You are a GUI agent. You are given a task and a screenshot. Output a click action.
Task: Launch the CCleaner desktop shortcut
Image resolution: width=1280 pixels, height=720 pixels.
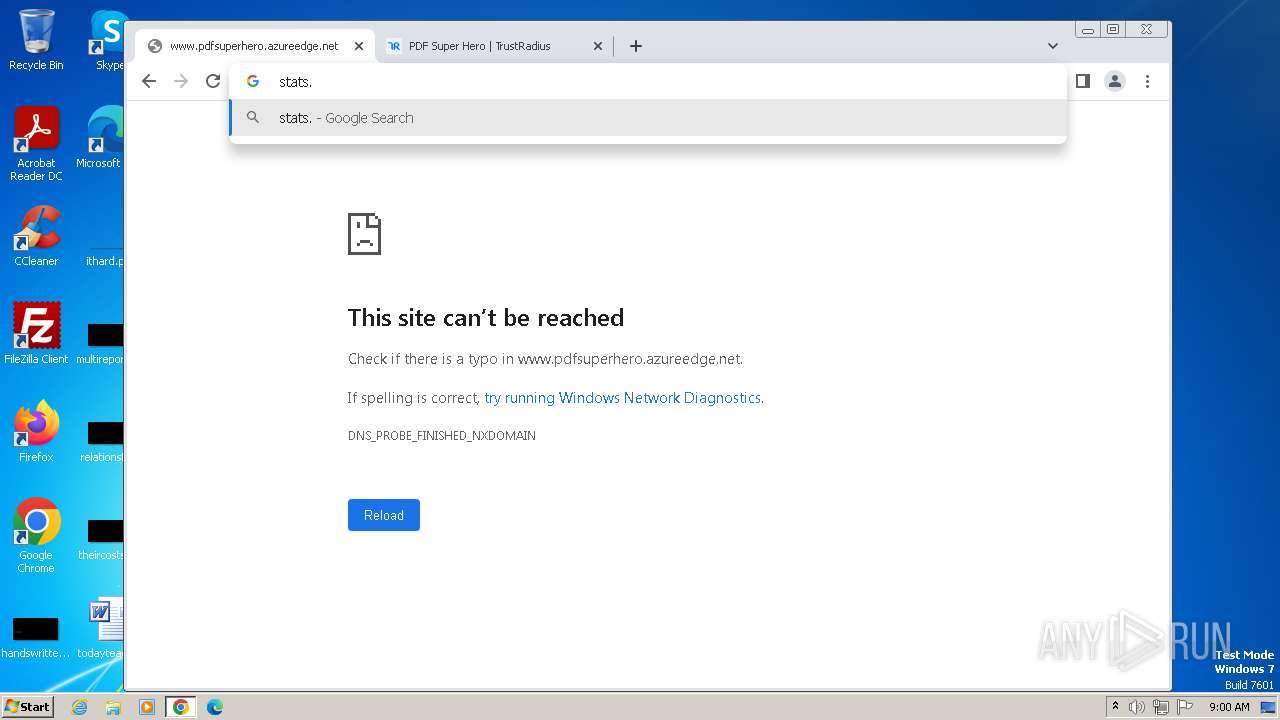coord(36,236)
